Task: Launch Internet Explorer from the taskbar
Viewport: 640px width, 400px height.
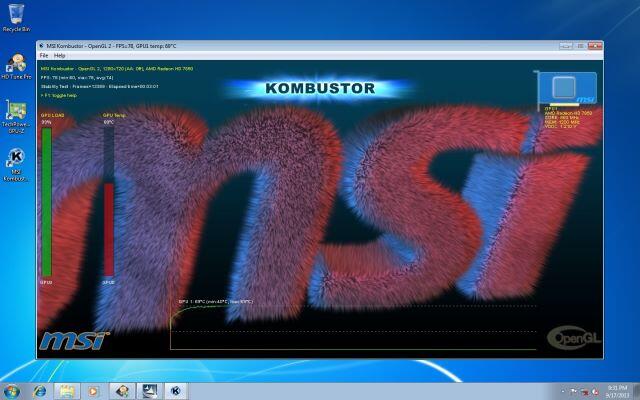Action: (x=40, y=392)
